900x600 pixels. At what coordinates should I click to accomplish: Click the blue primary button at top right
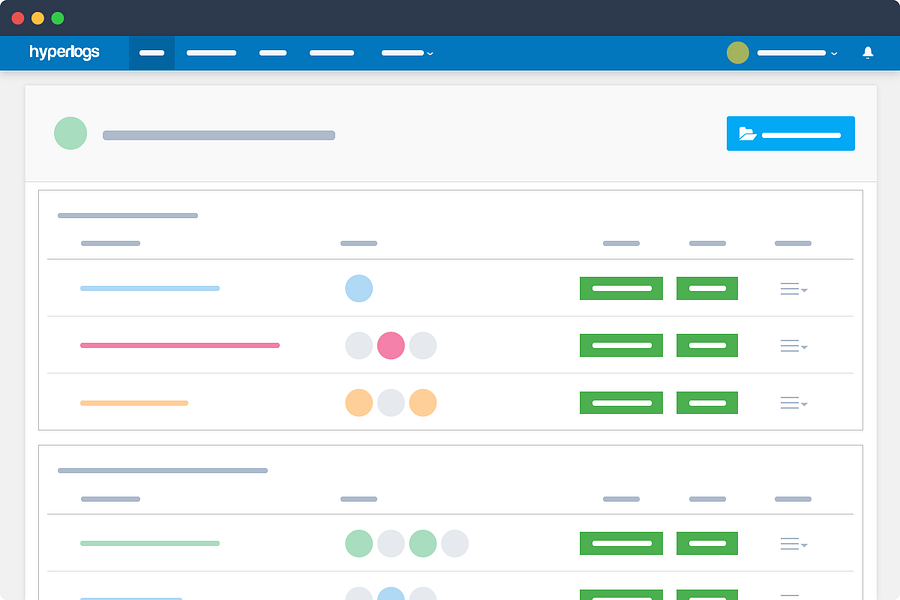[x=791, y=133]
